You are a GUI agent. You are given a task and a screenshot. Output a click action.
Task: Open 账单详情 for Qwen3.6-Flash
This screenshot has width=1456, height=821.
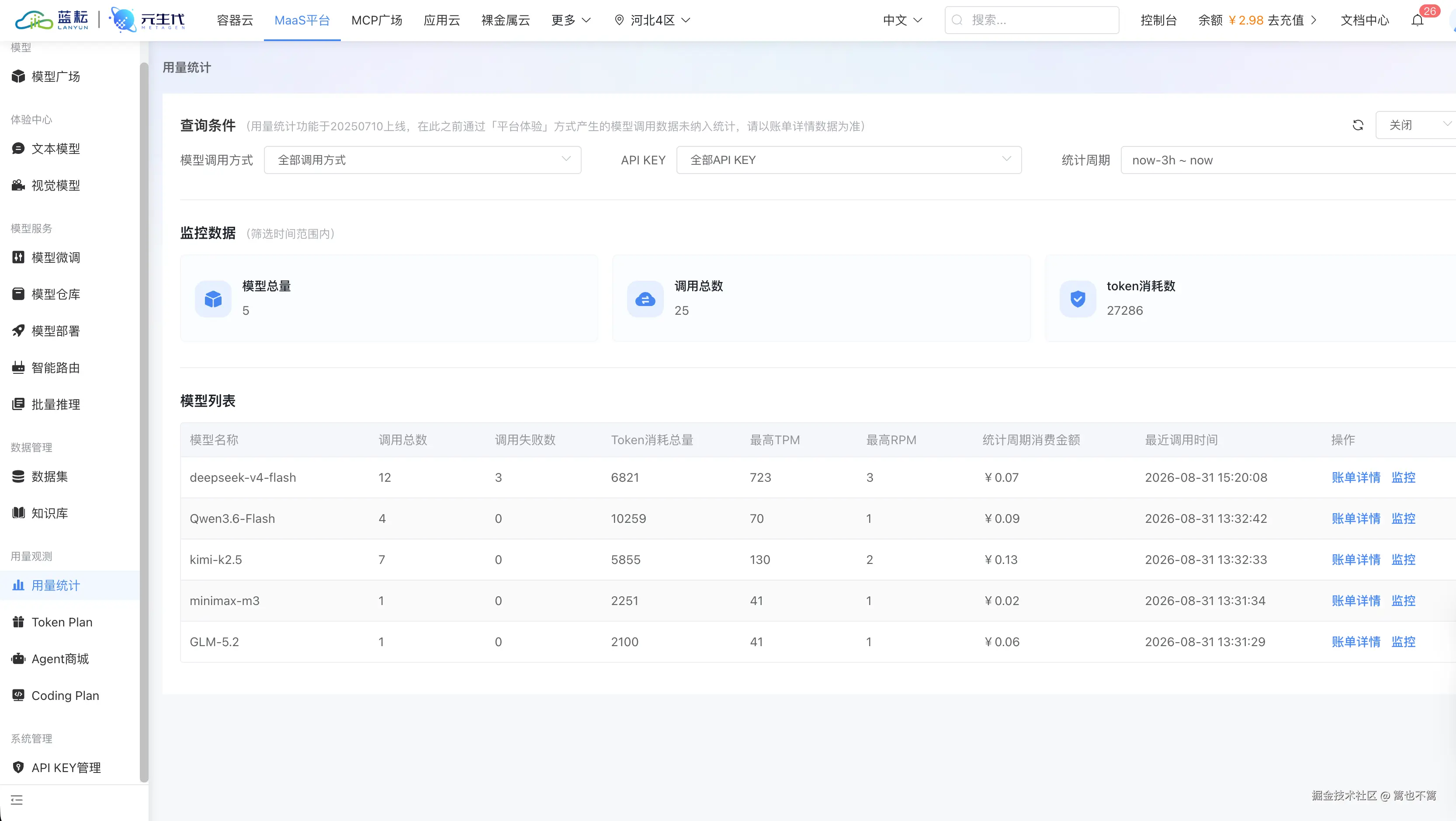click(x=1355, y=518)
